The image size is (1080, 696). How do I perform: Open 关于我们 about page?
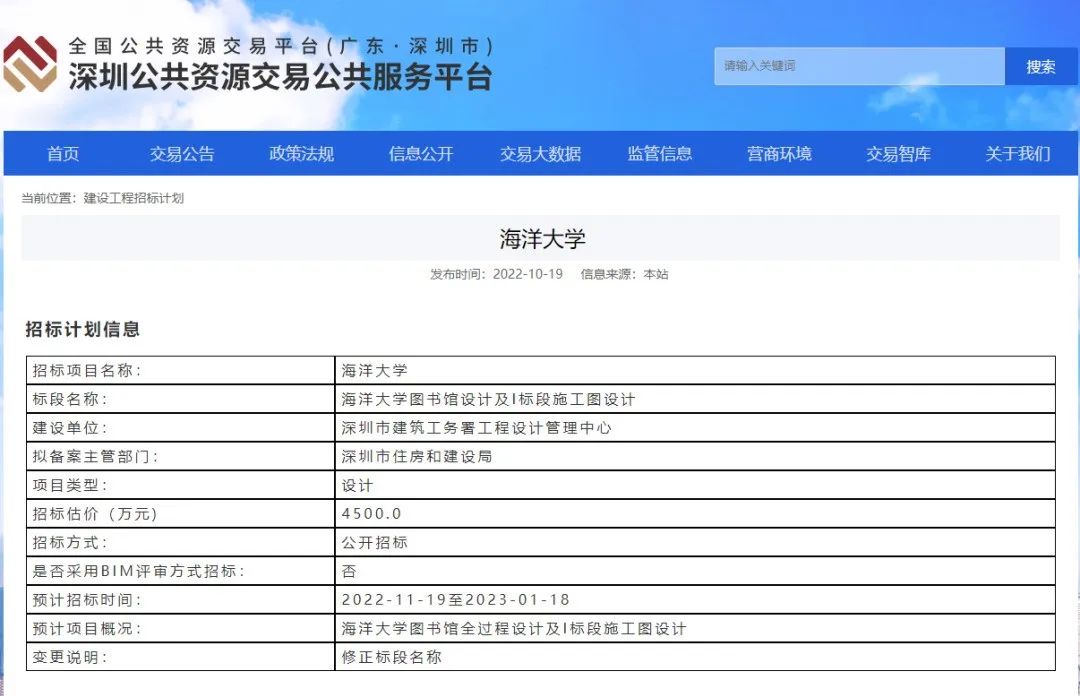[x=1018, y=154]
